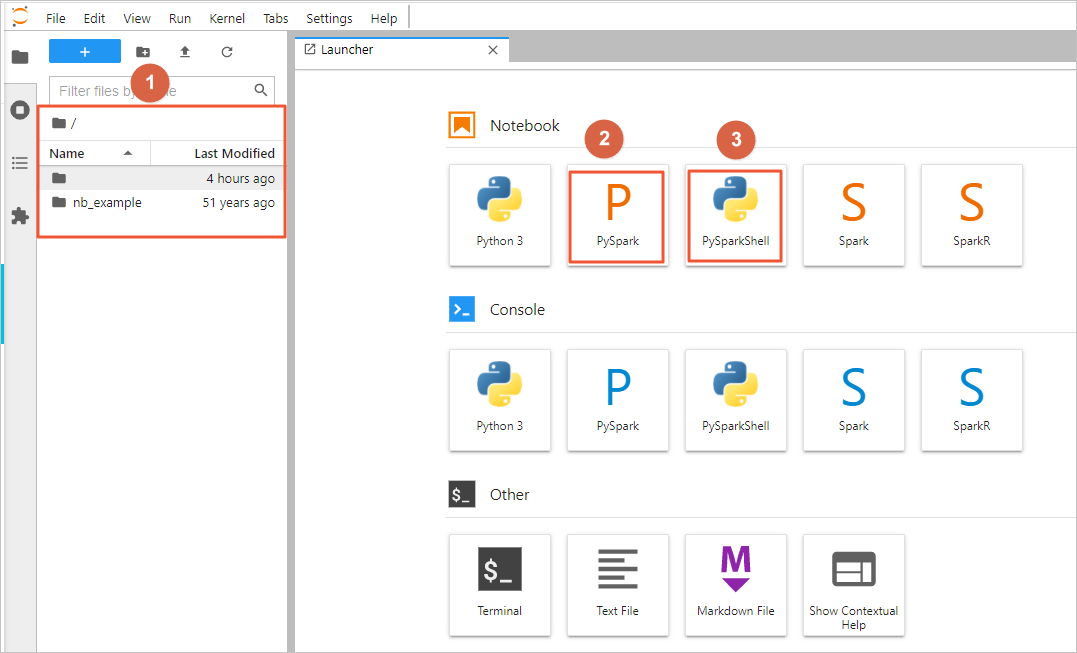
Task: Create a new folder with the toolbar icon
Action: [143, 51]
